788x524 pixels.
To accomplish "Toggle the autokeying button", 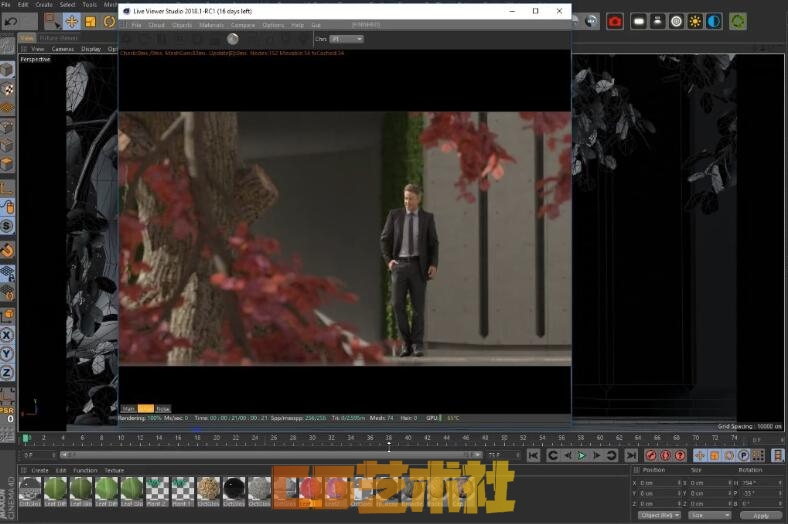I will coord(665,456).
